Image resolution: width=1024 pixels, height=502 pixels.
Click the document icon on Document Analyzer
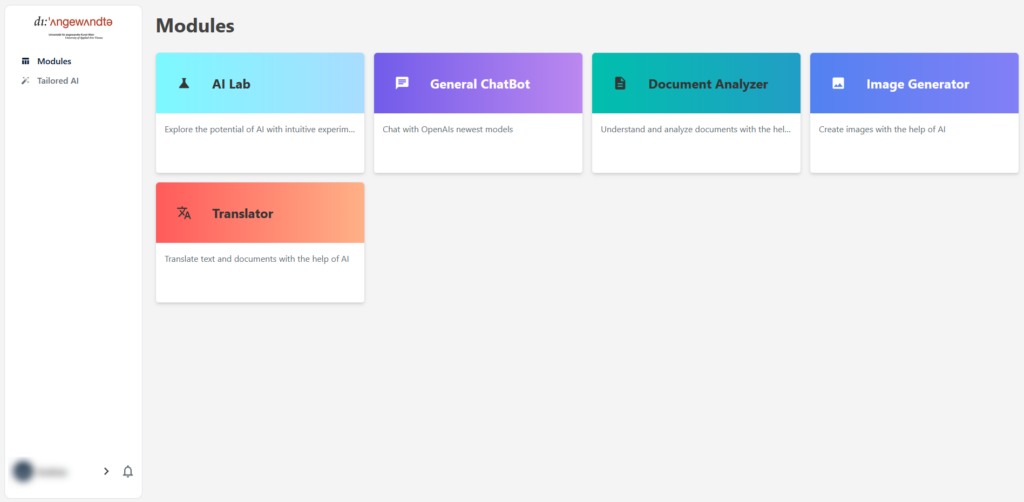click(620, 84)
